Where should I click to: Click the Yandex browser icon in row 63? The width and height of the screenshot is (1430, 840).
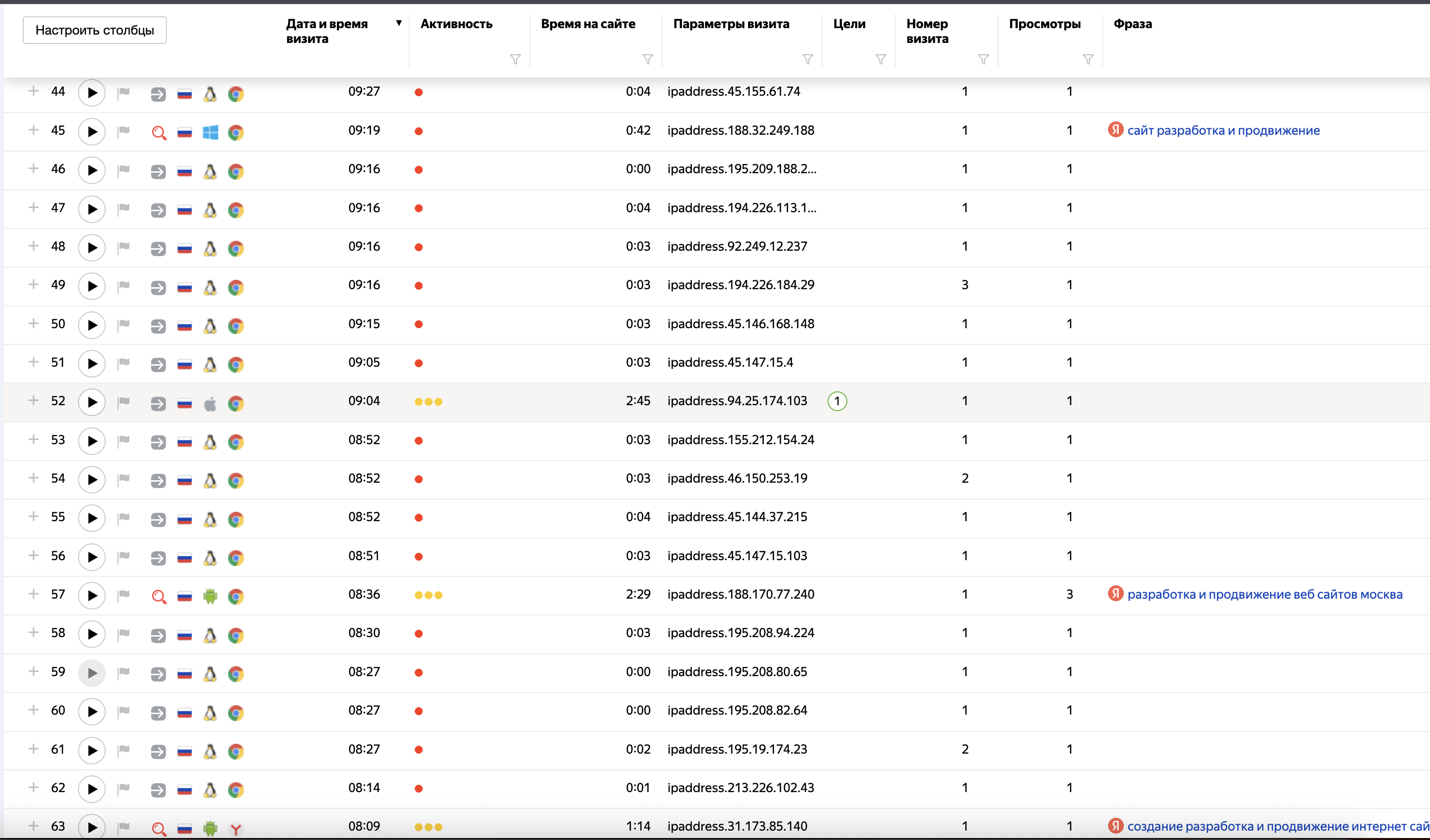(236, 829)
